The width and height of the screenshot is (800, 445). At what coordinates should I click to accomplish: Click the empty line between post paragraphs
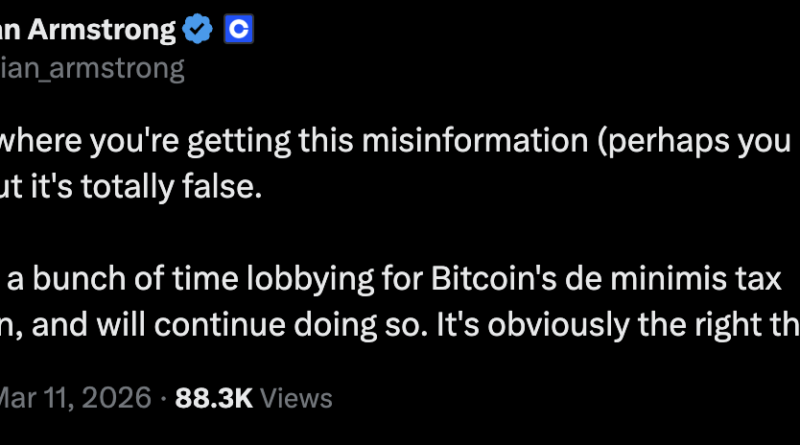[x=300, y=235]
